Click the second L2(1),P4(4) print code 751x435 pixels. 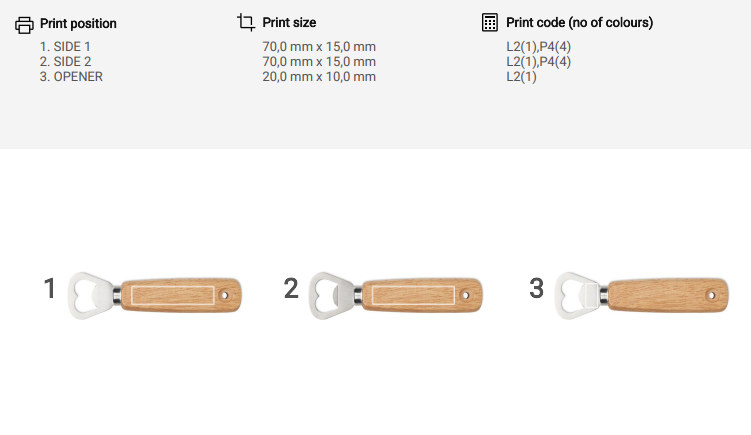539,62
